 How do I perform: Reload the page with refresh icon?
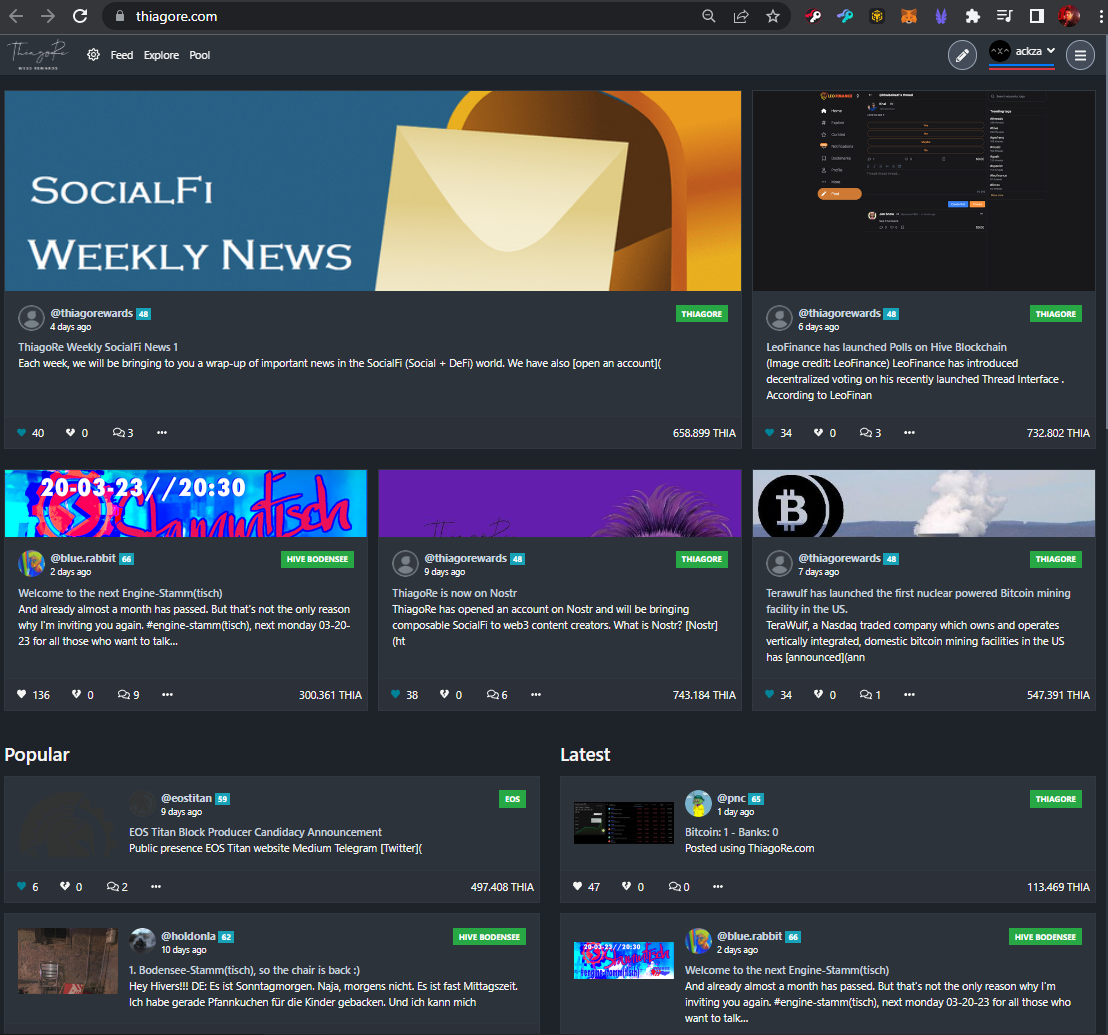[x=80, y=16]
